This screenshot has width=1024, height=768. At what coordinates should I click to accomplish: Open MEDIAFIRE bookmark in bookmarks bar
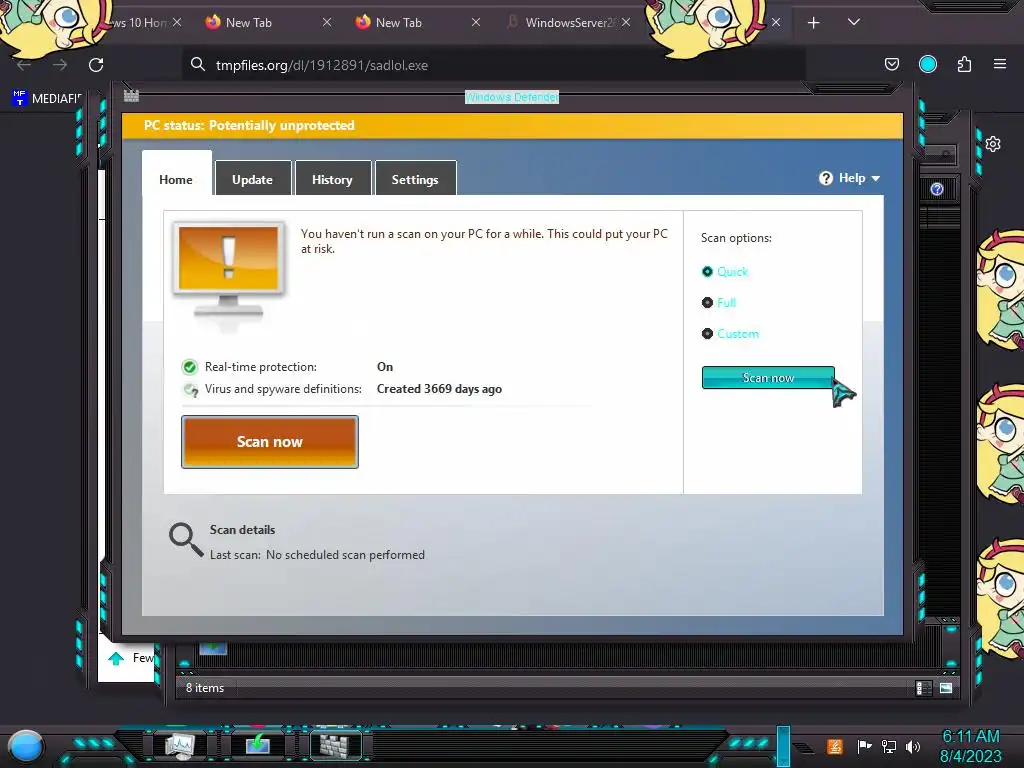(x=47, y=99)
